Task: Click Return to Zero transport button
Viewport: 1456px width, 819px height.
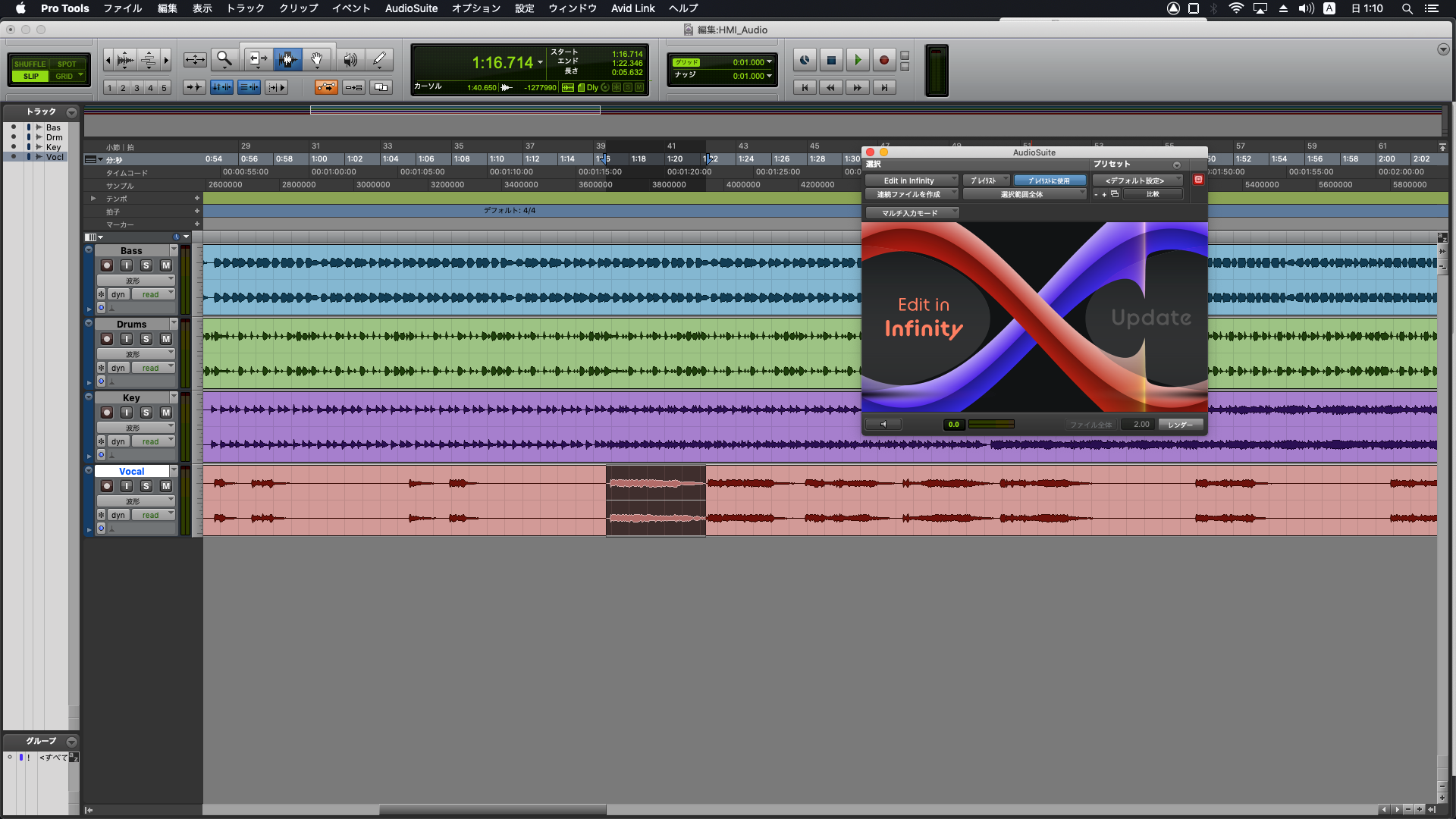Action: tap(805, 87)
